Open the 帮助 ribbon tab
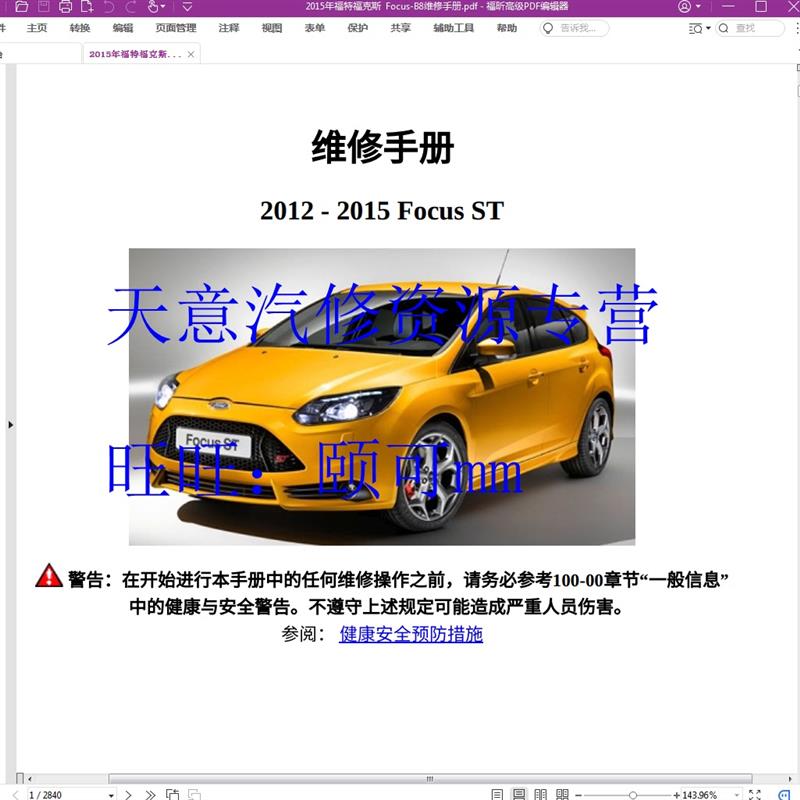Viewport: 800px width, 800px height. tap(506, 28)
